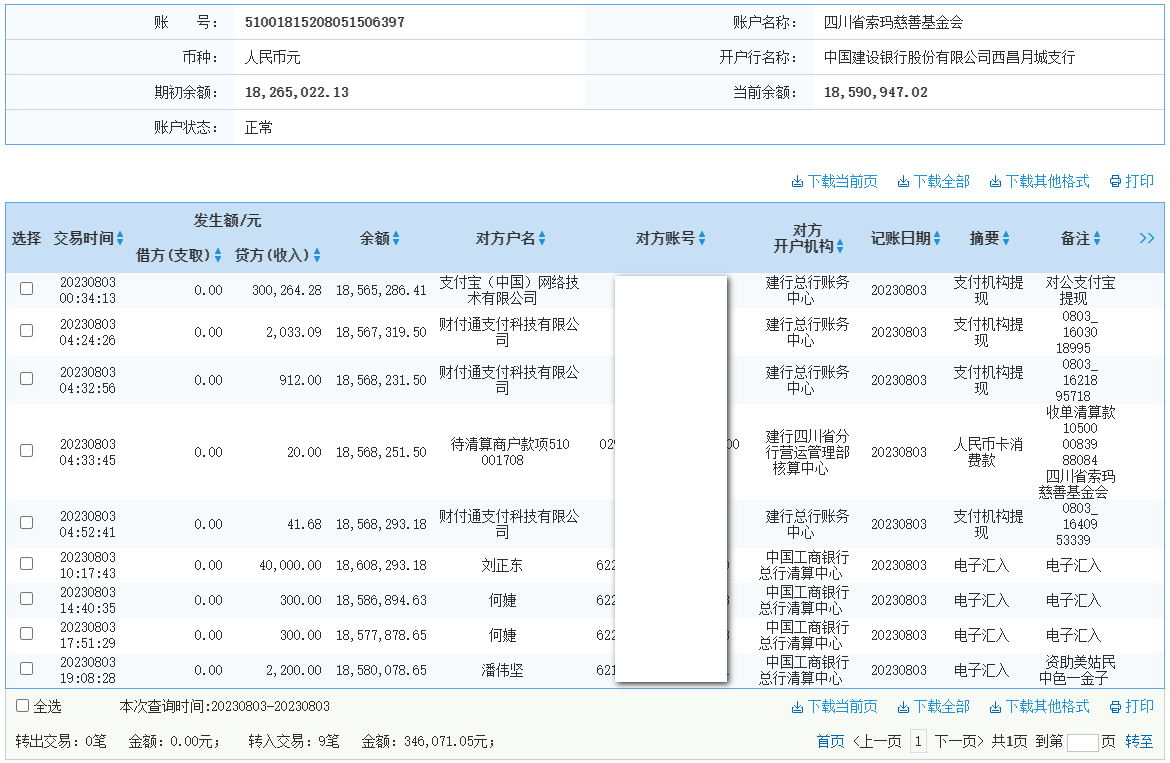Image resolution: width=1170 pixels, height=763 pixels.
Task: Select the 04:24:26 transaction checkbox
Action: coord(27,330)
